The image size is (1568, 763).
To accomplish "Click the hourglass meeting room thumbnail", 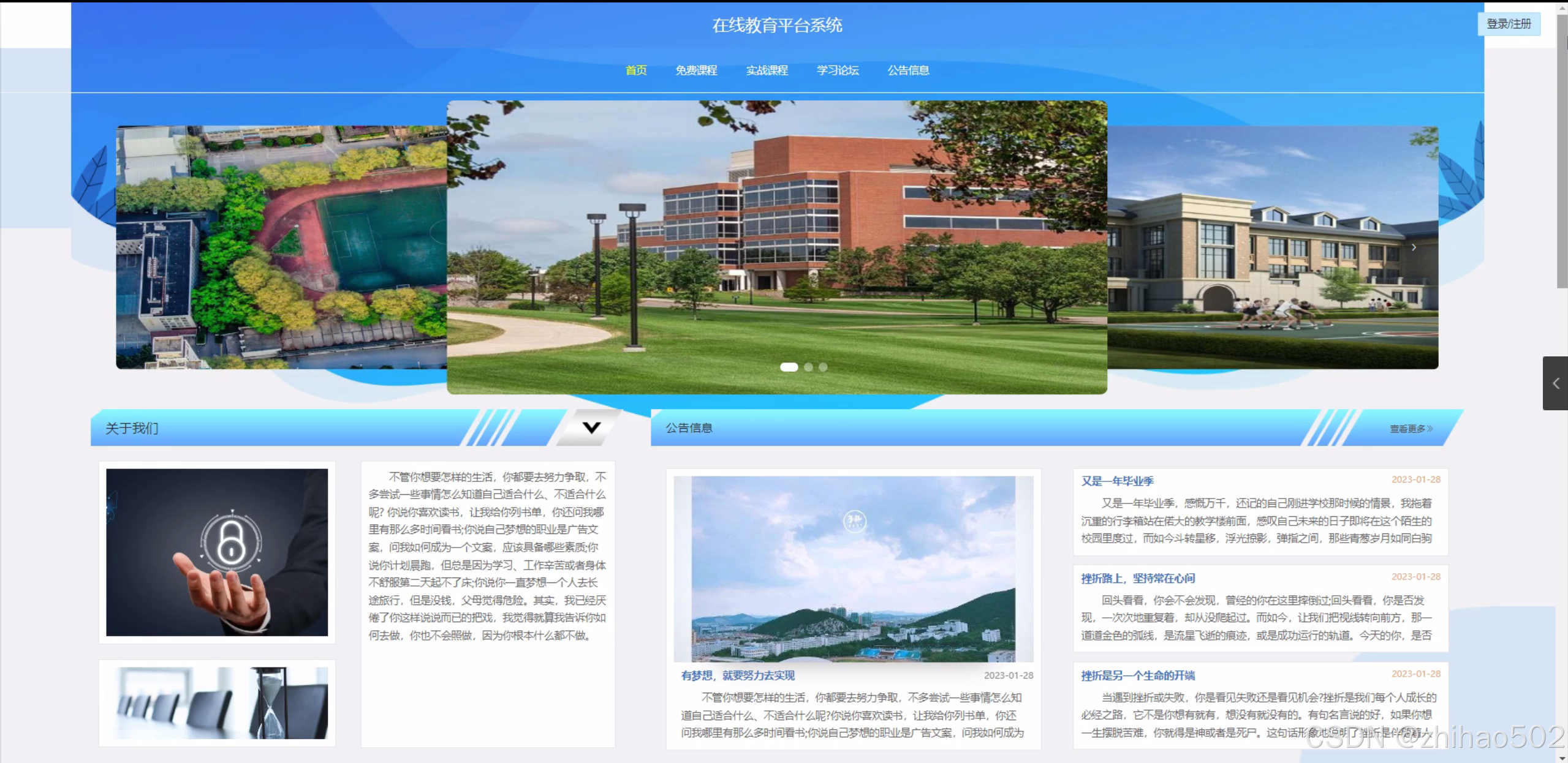I will (217, 702).
